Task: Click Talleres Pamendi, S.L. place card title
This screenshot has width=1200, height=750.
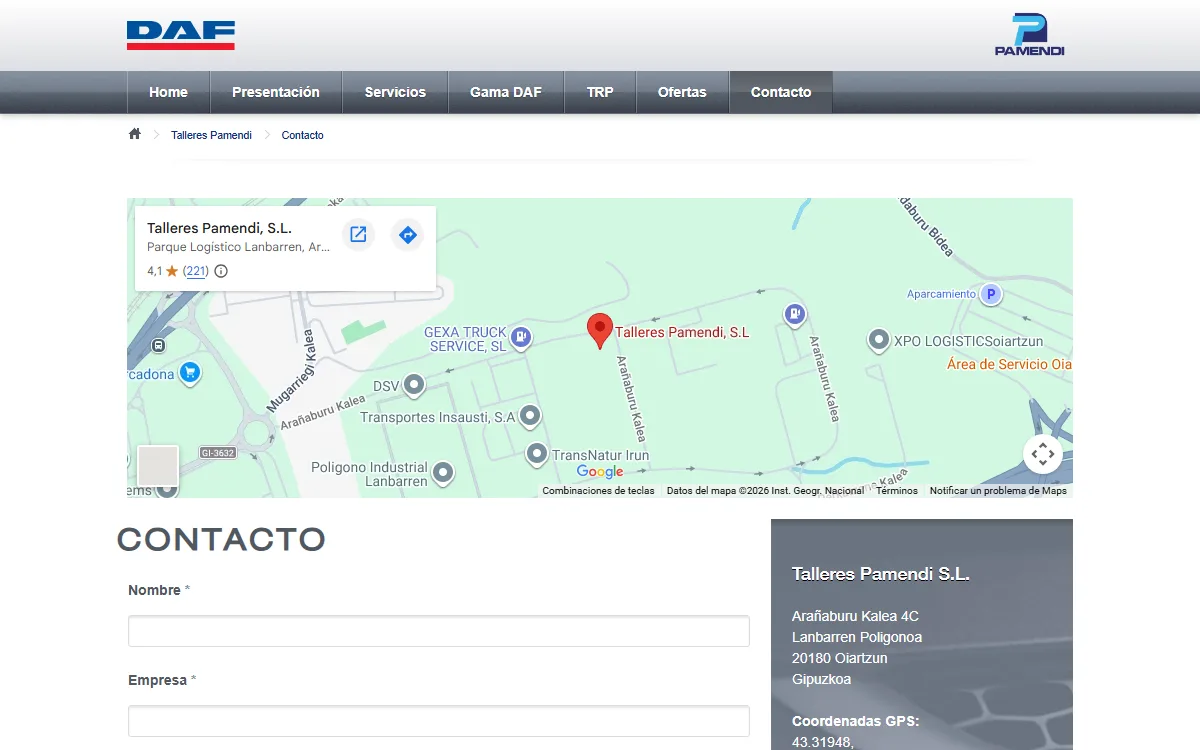Action: tap(219, 229)
